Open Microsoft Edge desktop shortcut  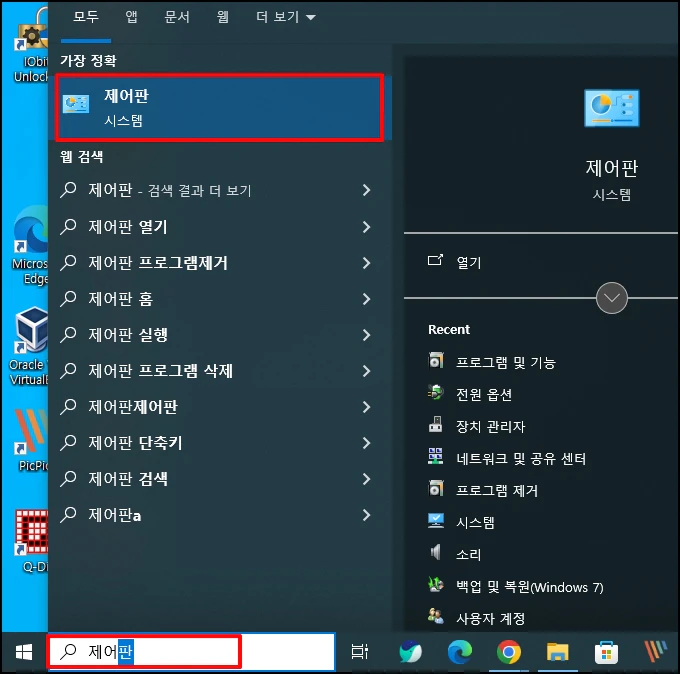click(29, 245)
